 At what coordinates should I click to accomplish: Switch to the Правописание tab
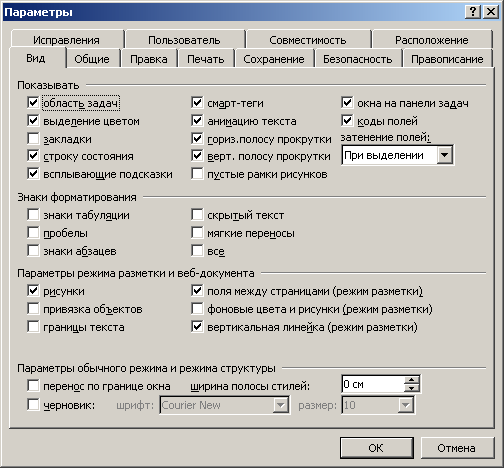[x=447, y=59]
